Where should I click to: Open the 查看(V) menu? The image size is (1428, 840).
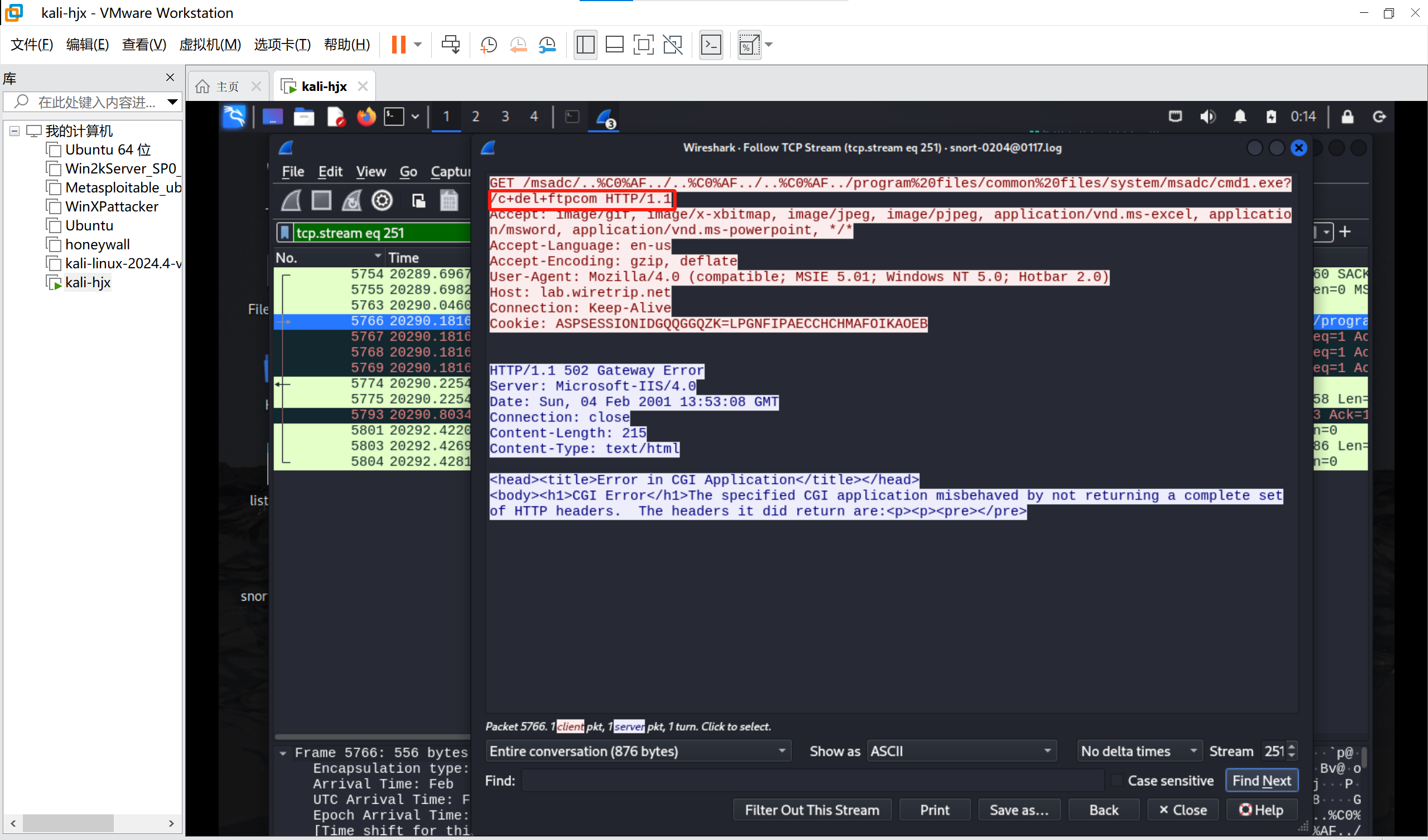(144, 44)
